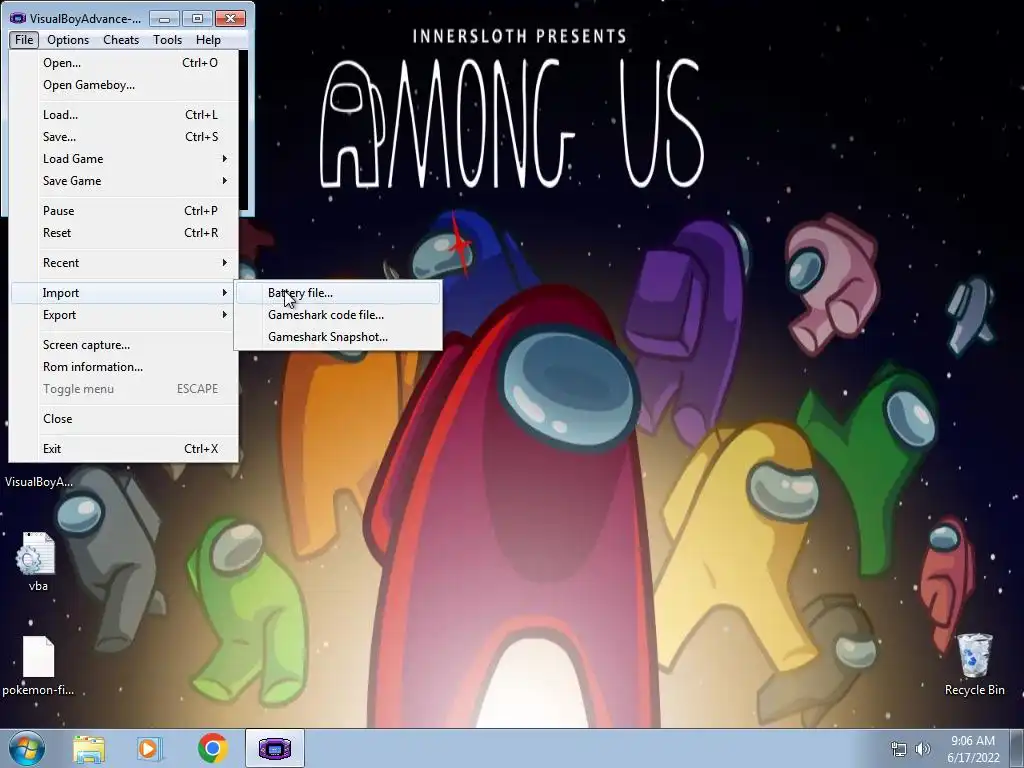The image size is (1024, 768).
Task: Choose Exit in the File menu
Action: pos(124,449)
